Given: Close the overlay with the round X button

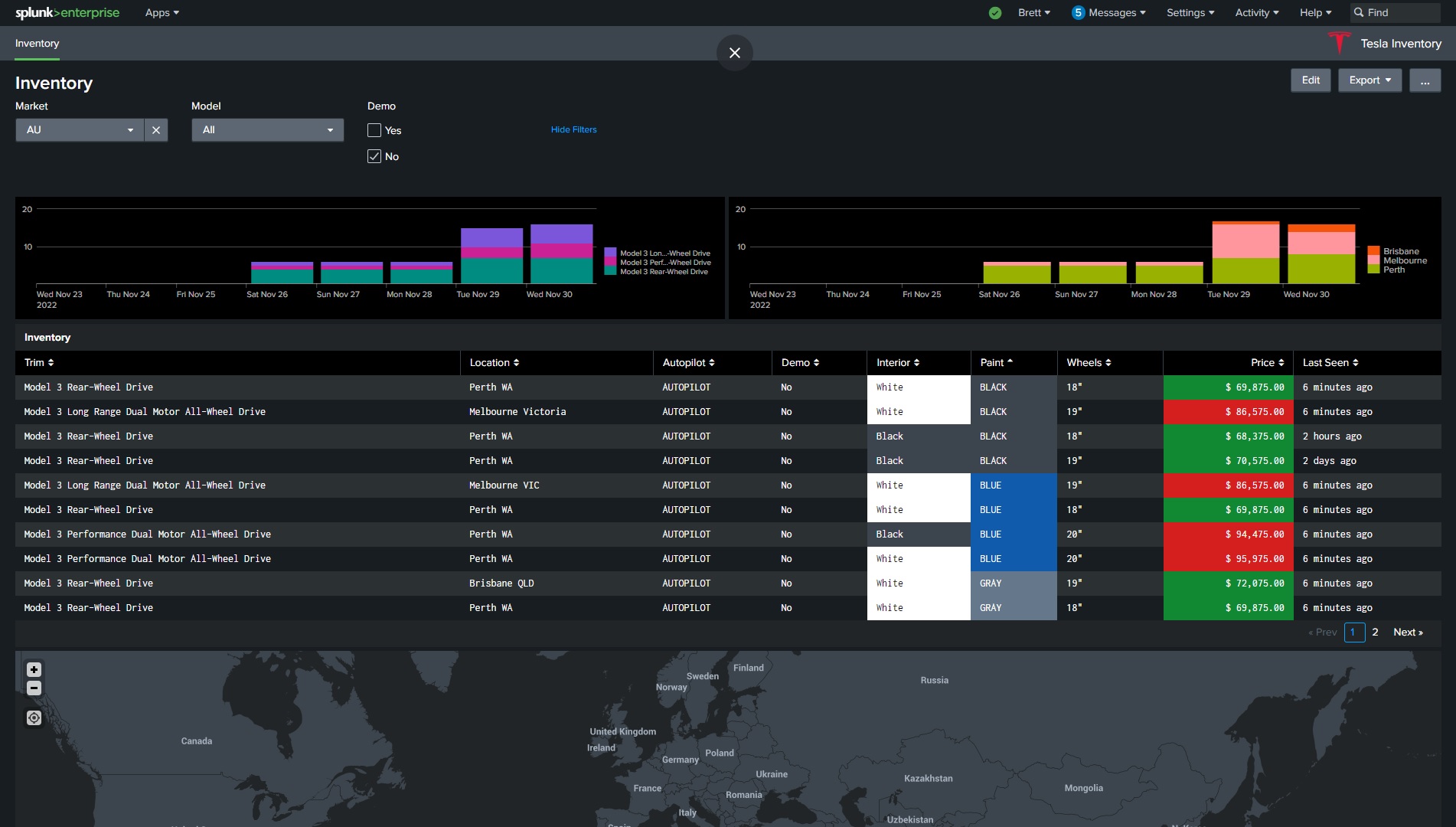Looking at the screenshot, I should click(x=735, y=53).
